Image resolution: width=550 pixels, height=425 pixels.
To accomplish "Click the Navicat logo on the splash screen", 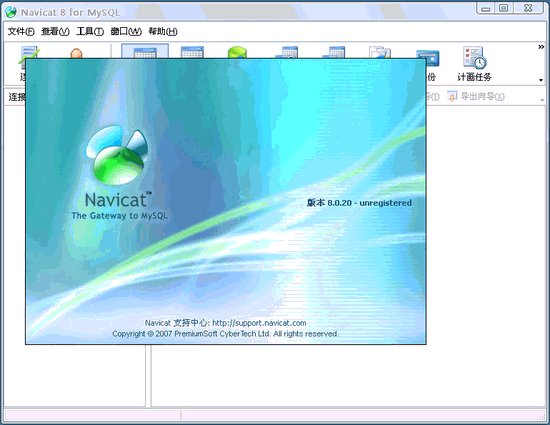I will click(x=117, y=155).
